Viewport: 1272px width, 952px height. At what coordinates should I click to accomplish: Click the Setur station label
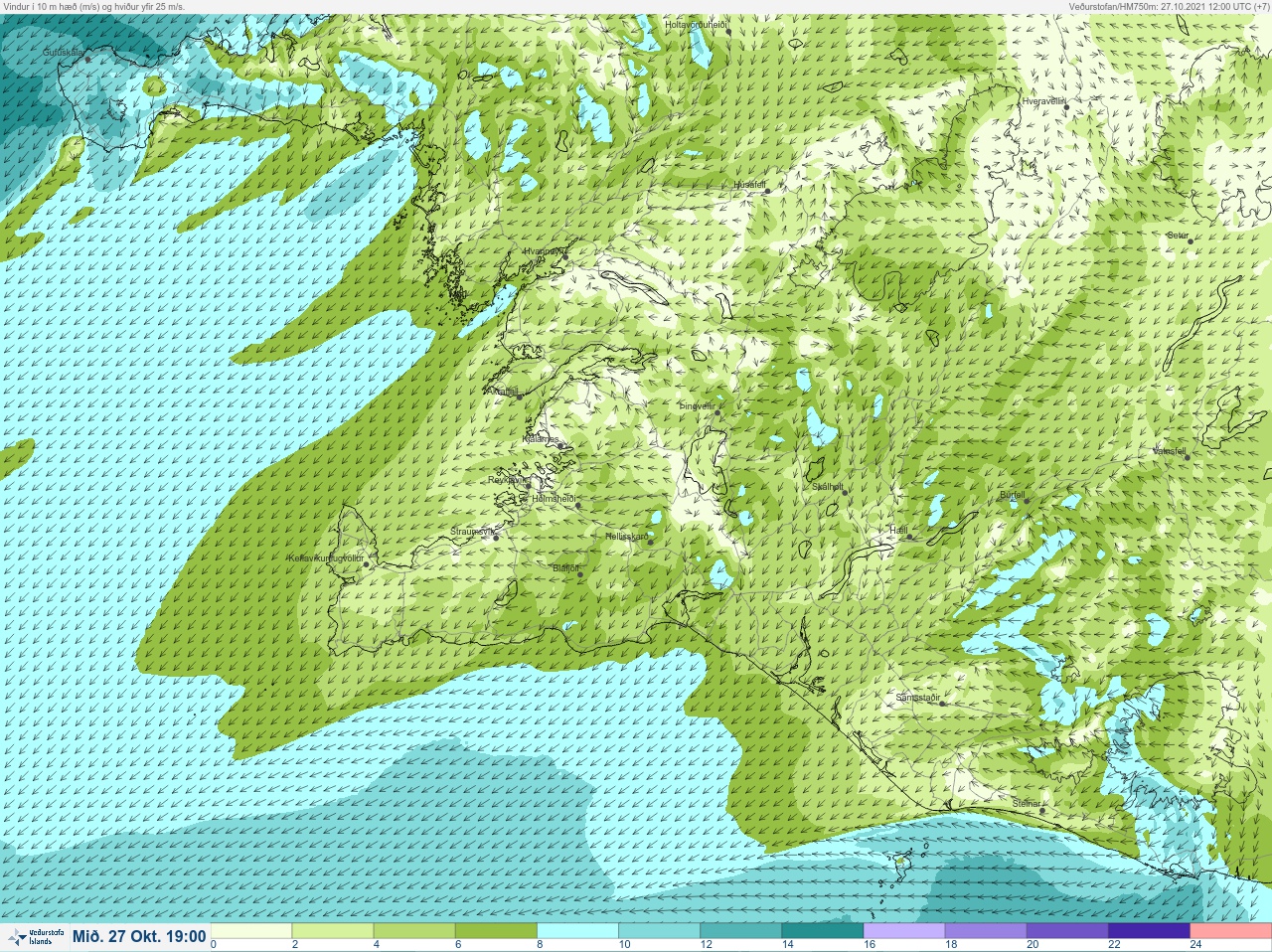(x=1178, y=236)
